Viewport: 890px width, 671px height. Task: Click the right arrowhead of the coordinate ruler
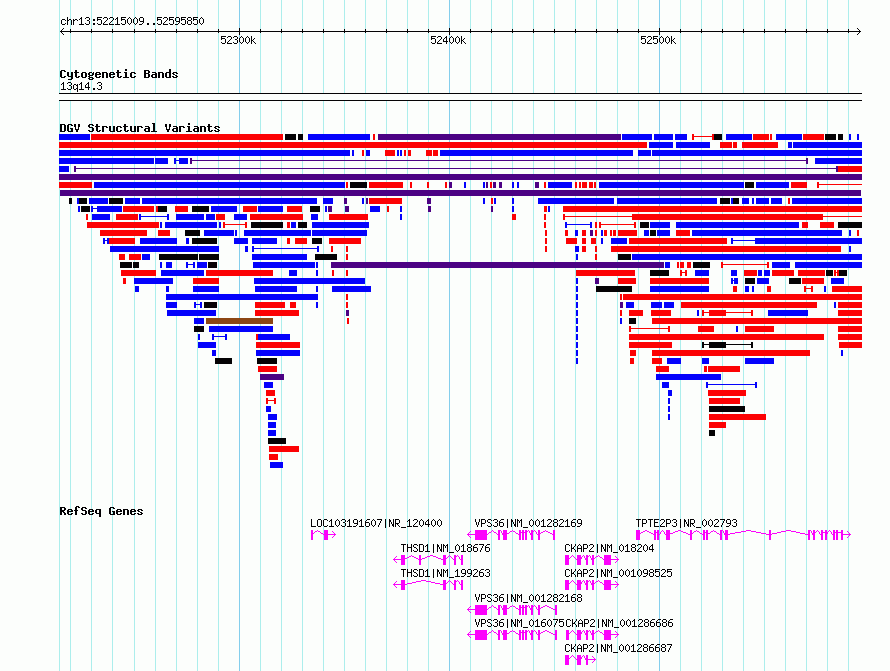(859, 31)
